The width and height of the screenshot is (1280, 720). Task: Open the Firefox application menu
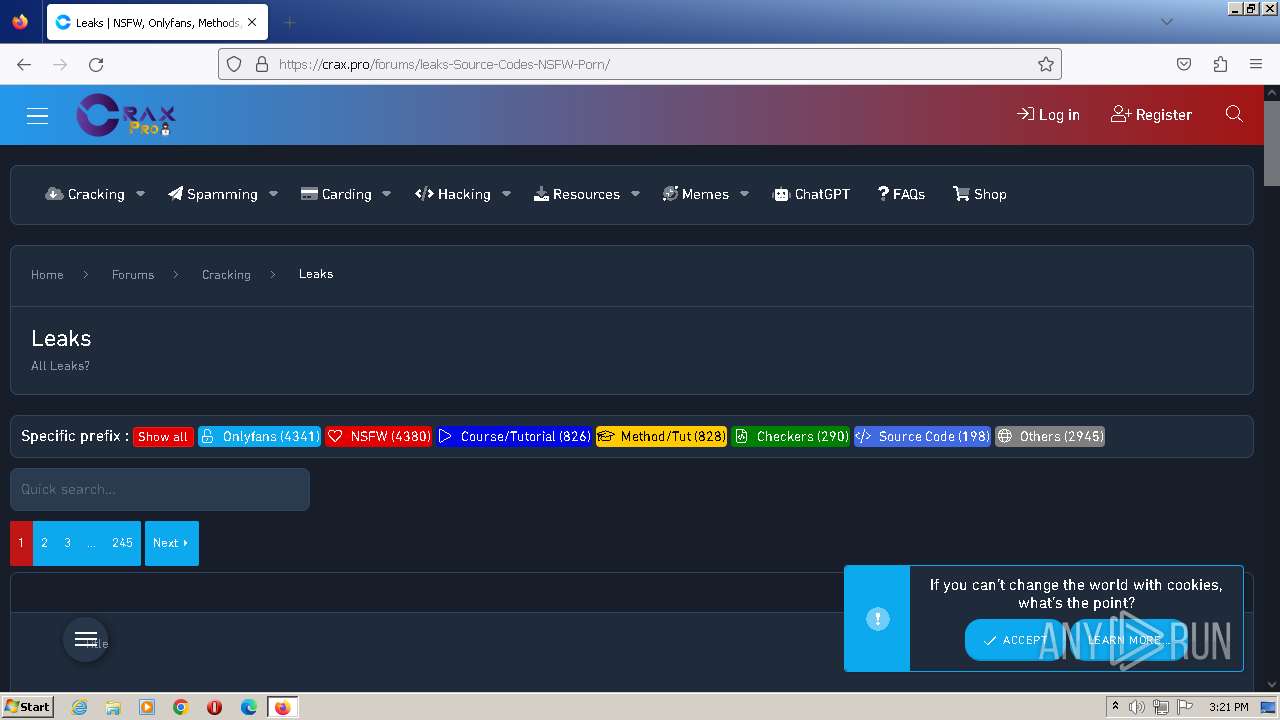click(1256, 64)
